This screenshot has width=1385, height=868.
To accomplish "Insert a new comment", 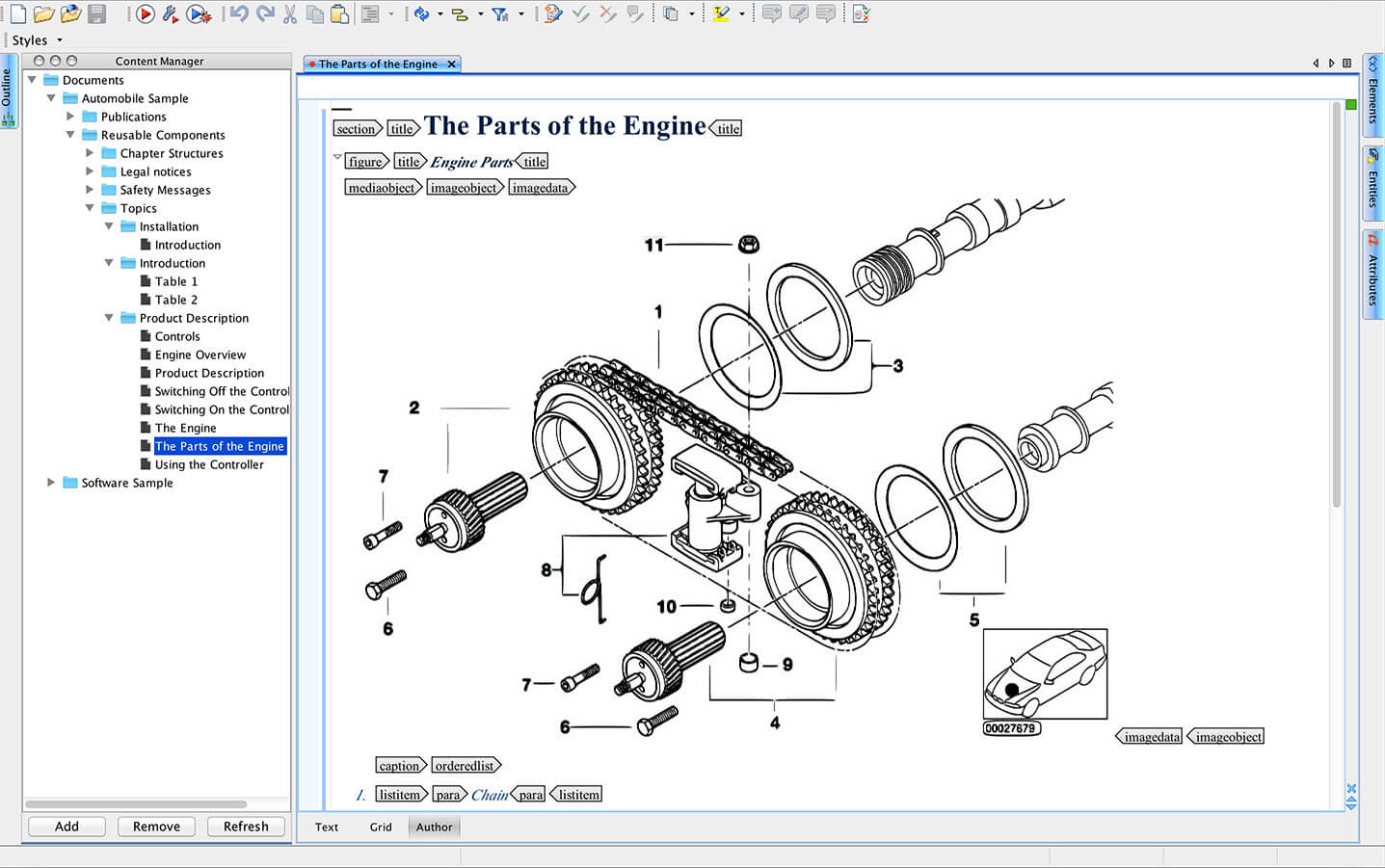I will click(x=771, y=13).
